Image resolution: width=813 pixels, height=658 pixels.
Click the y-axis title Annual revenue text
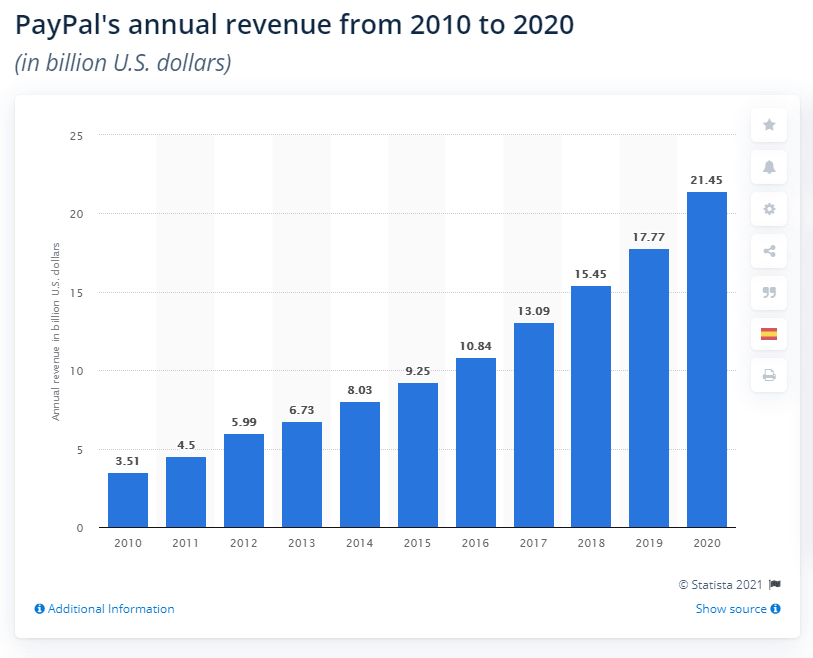point(55,332)
